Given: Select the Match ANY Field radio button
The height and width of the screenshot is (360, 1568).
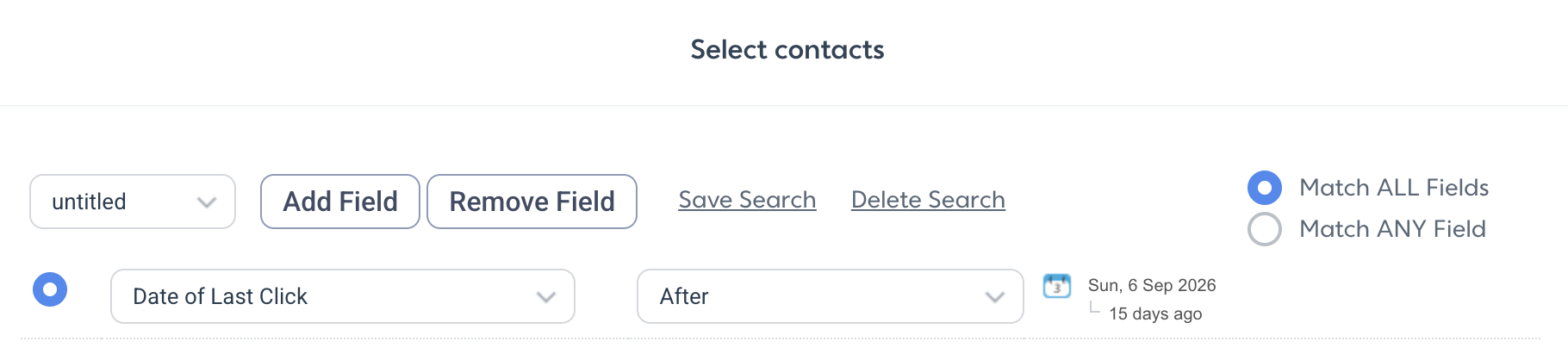Looking at the screenshot, I should pyautogui.click(x=1265, y=229).
